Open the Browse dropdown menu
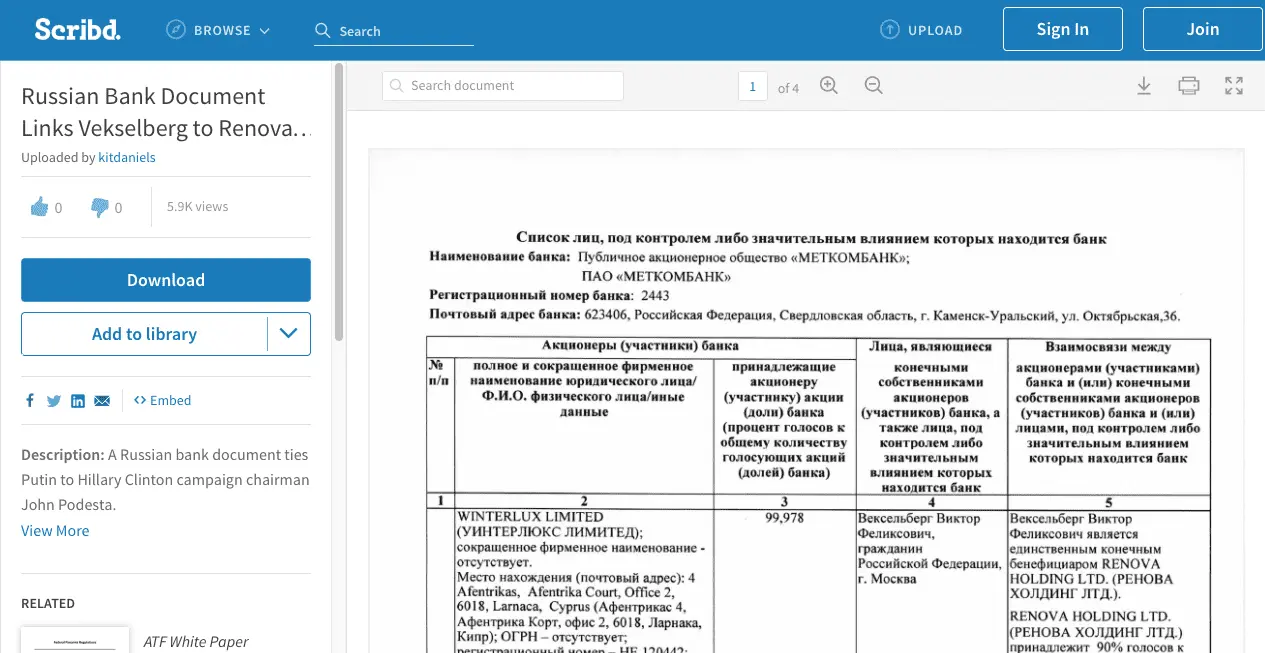This screenshot has width=1265, height=653. (218, 31)
